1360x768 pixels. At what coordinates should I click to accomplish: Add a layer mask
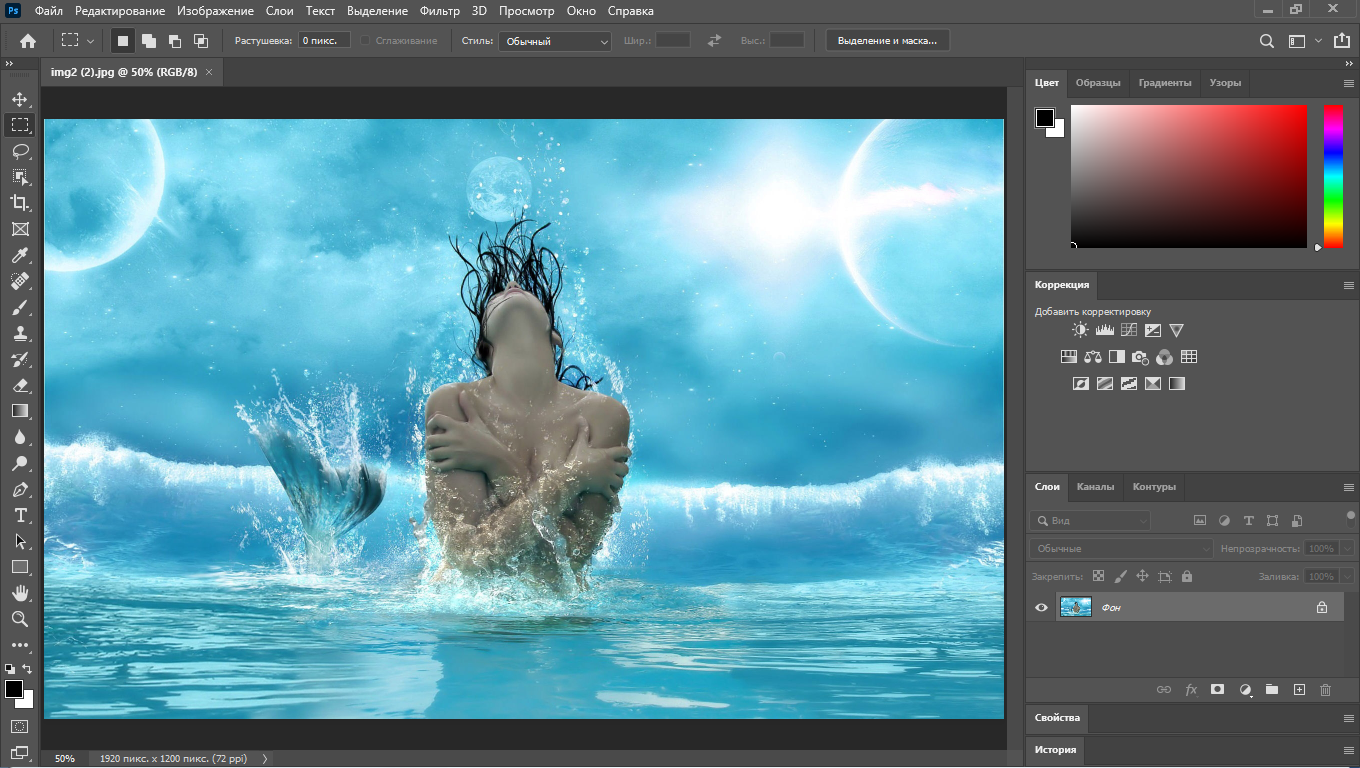pos(1217,690)
